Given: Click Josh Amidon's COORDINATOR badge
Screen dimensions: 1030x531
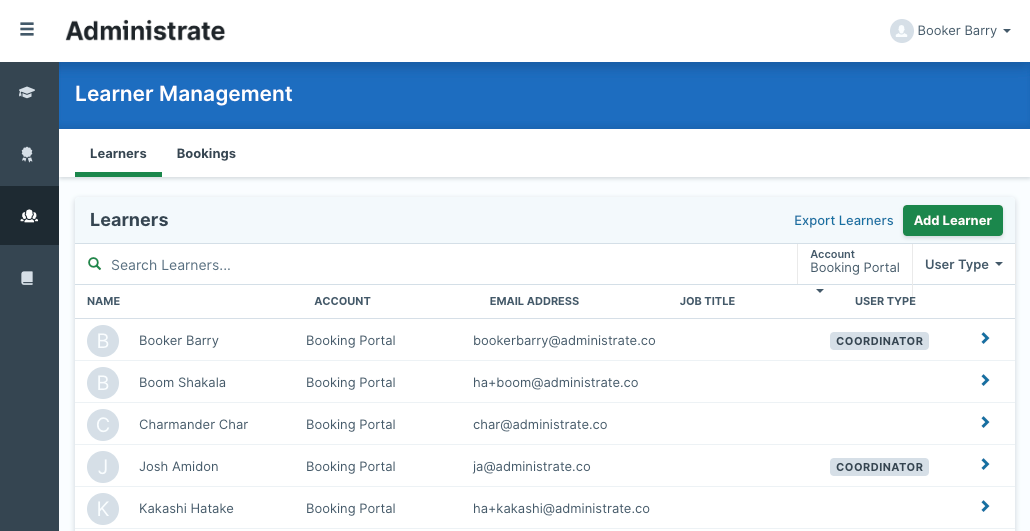Looking at the screenshot, I should point(880,467).
